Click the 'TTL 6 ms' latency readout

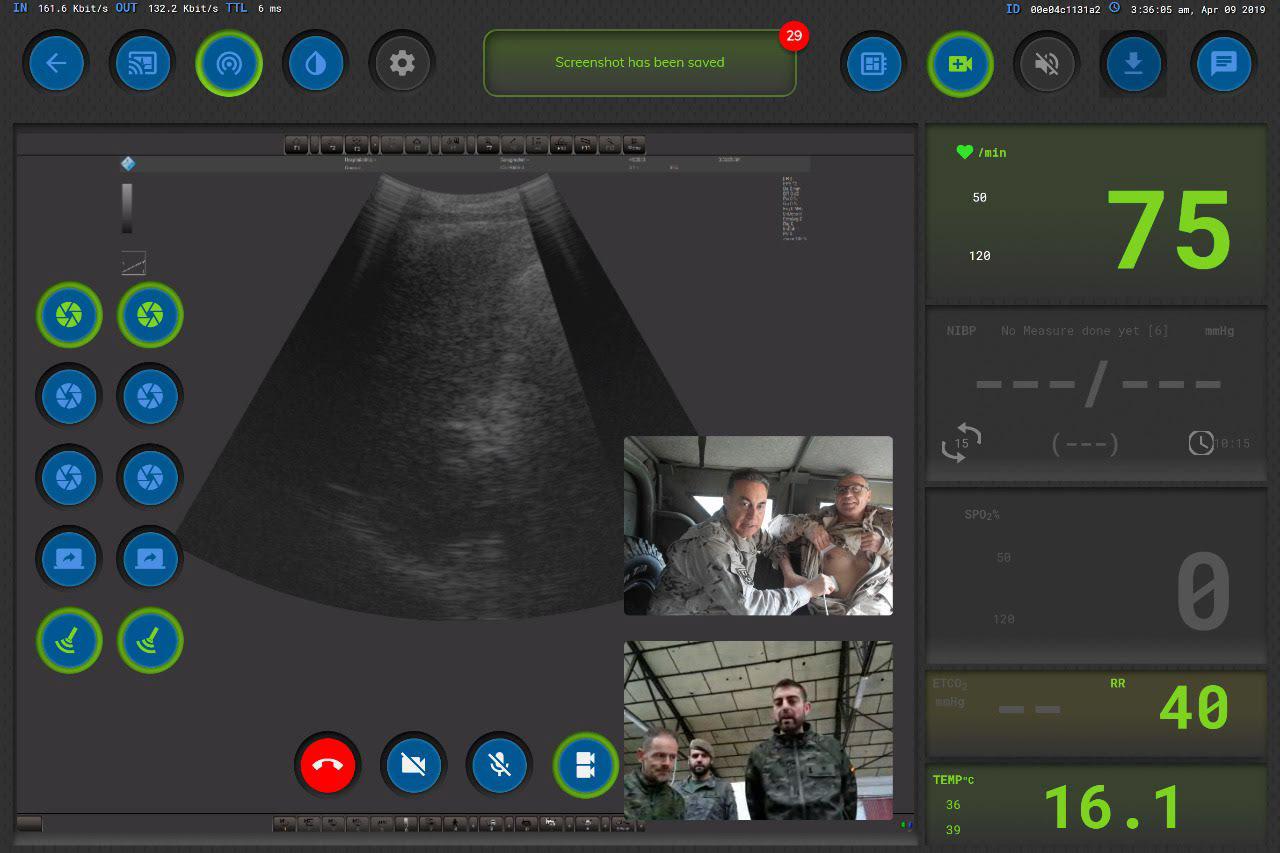click(253, 8)
